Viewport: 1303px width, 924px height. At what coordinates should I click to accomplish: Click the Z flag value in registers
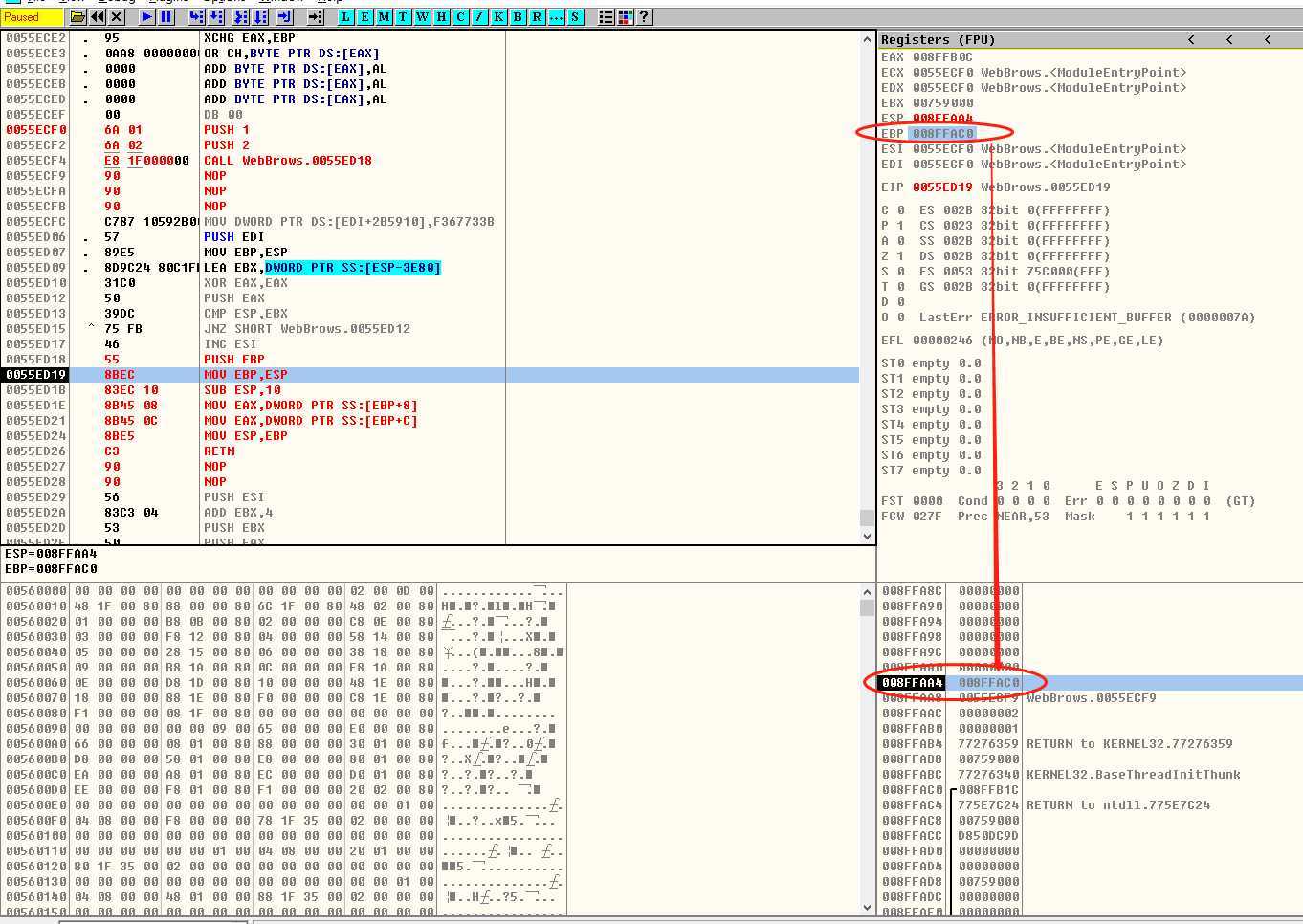(x=900, y=256)
